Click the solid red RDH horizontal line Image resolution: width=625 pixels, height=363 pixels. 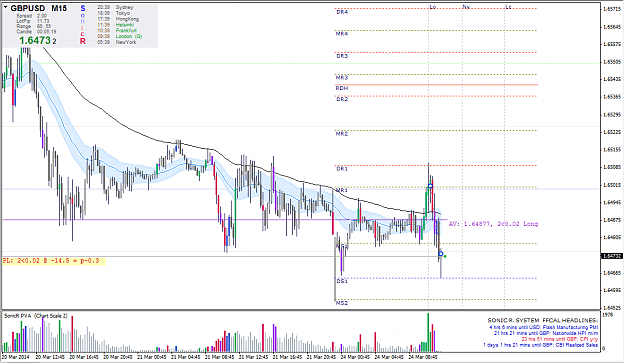436,85
